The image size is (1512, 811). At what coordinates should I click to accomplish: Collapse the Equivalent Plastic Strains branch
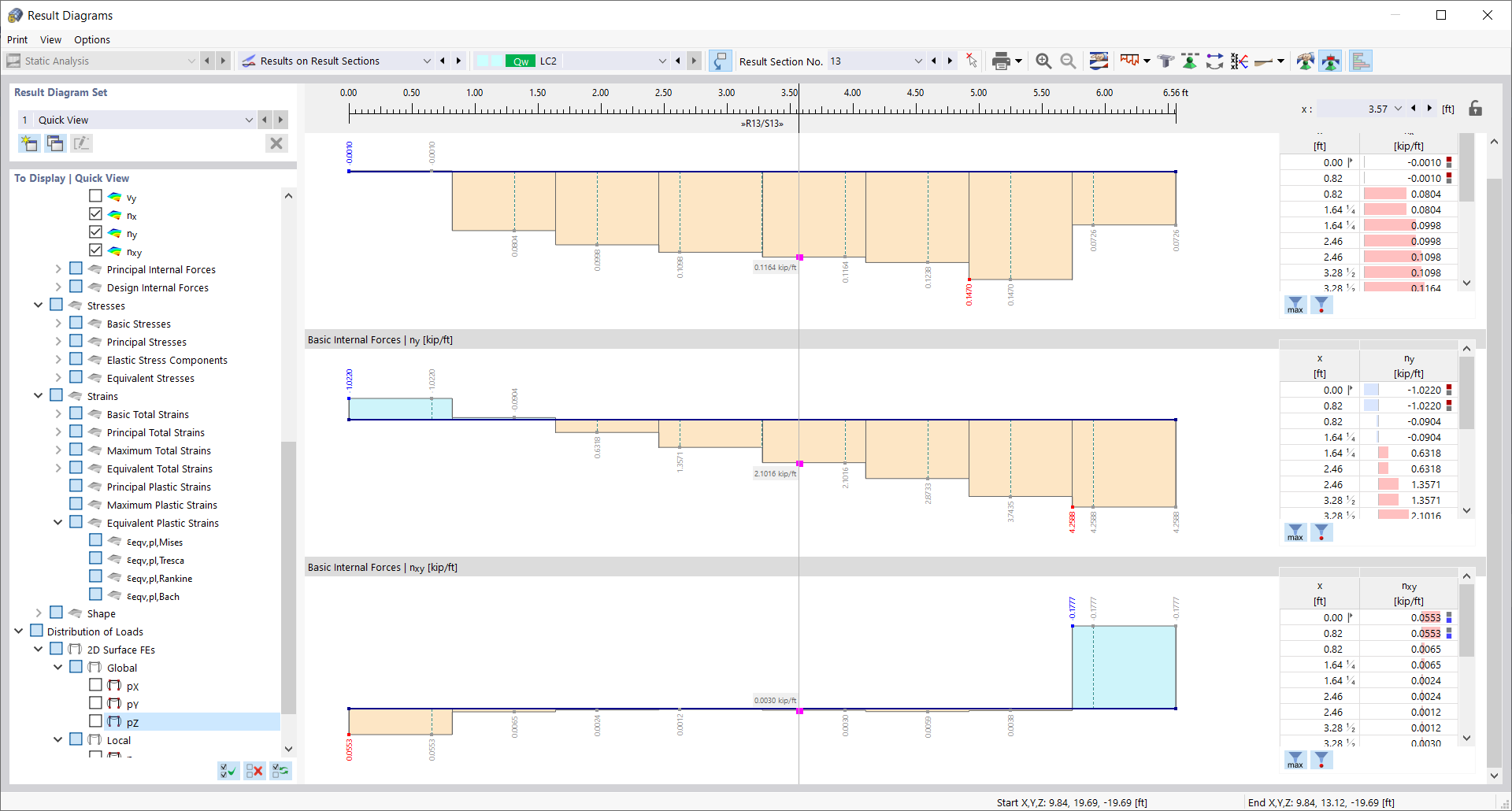coord(57,522)
